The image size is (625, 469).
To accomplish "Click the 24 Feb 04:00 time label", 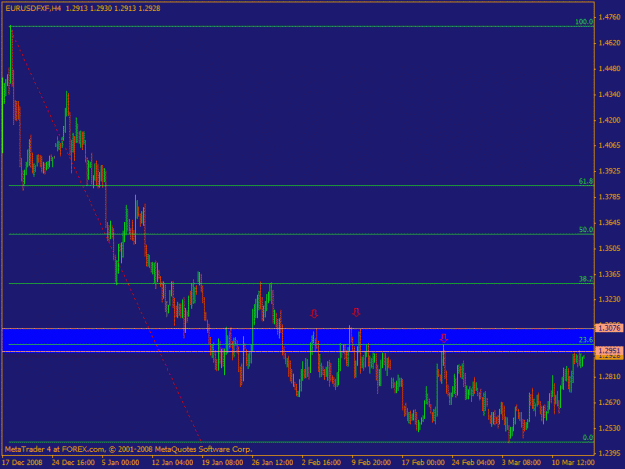I will [x=473, y=462].
